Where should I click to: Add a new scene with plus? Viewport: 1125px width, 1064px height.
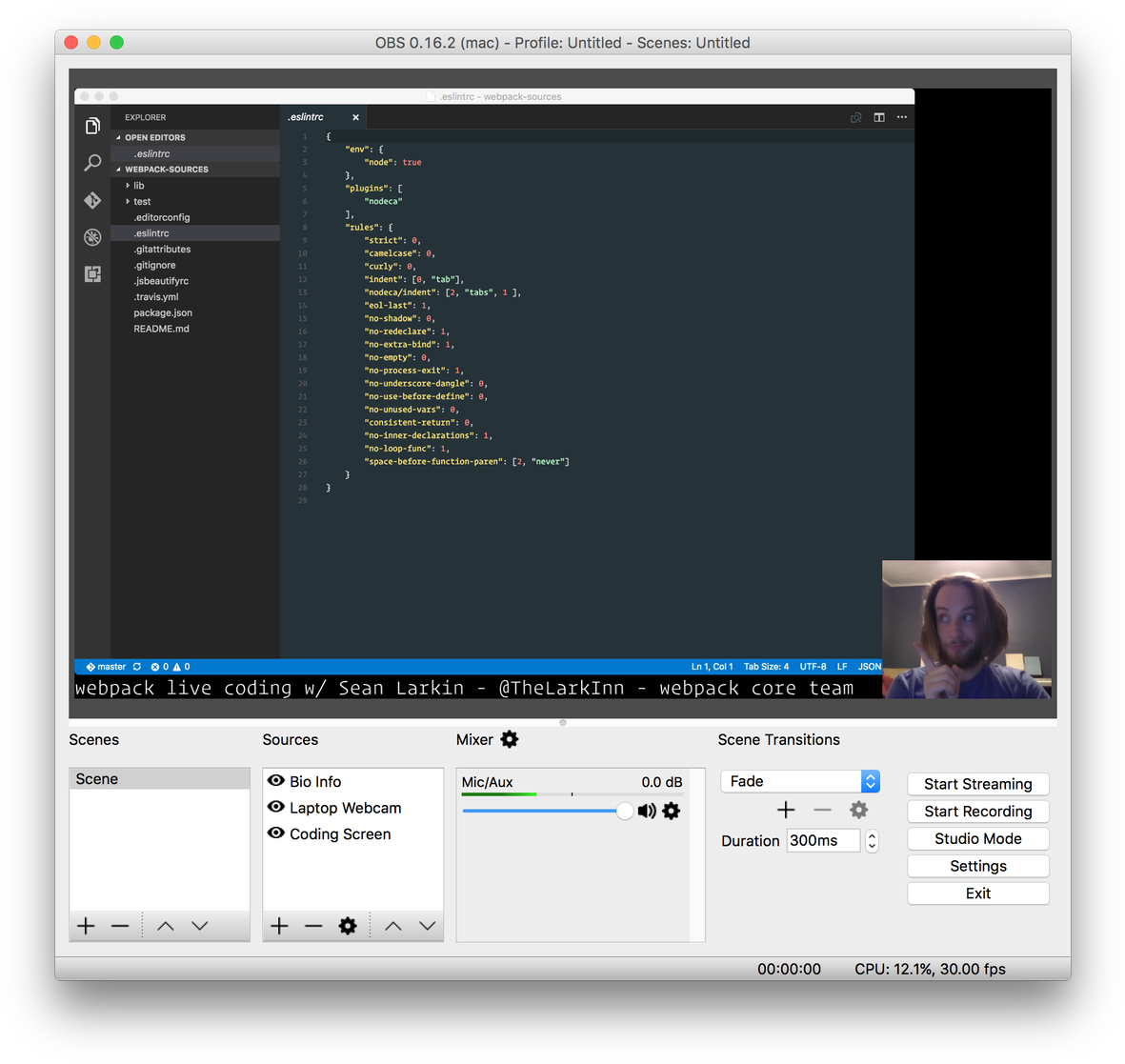[86, 926]
